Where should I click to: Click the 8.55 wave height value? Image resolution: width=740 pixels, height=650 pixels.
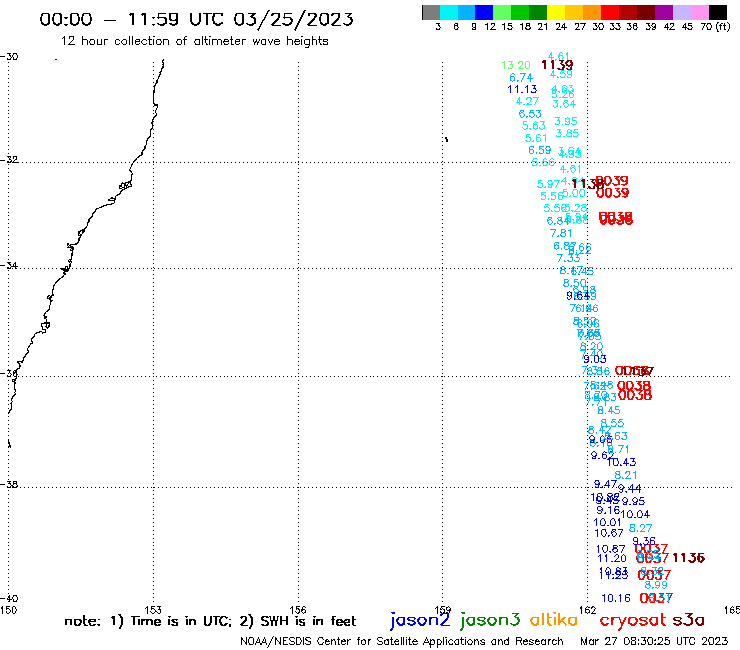[x=612, y=423]
